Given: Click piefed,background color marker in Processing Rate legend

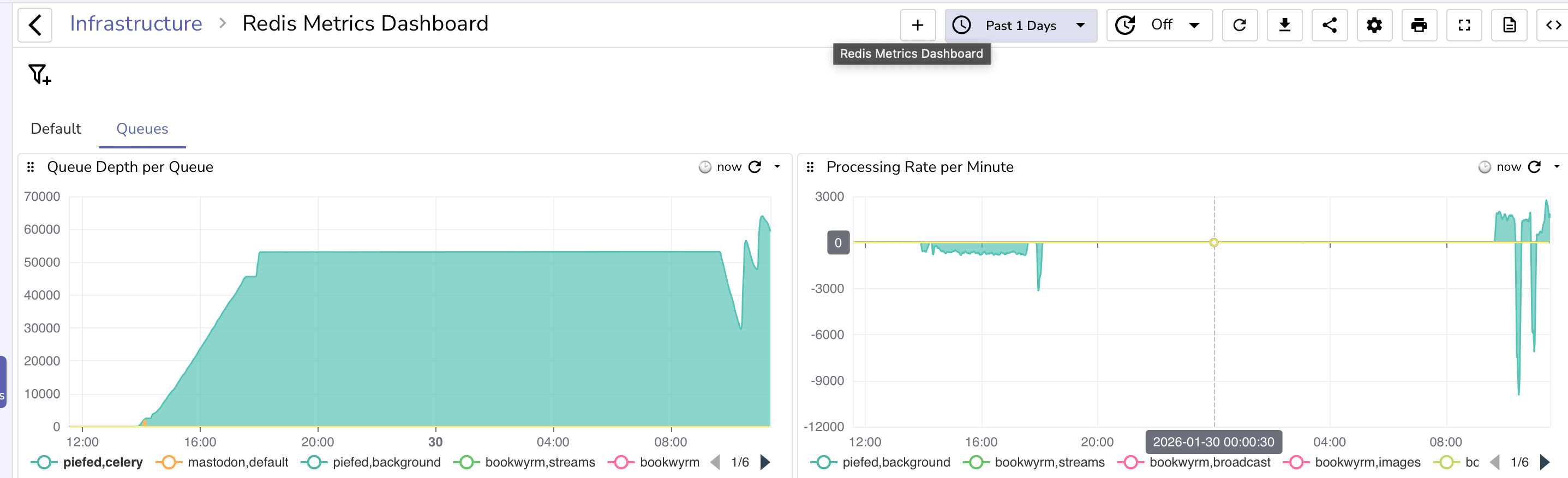Looking at the screenshot, I should coord(823,462).
